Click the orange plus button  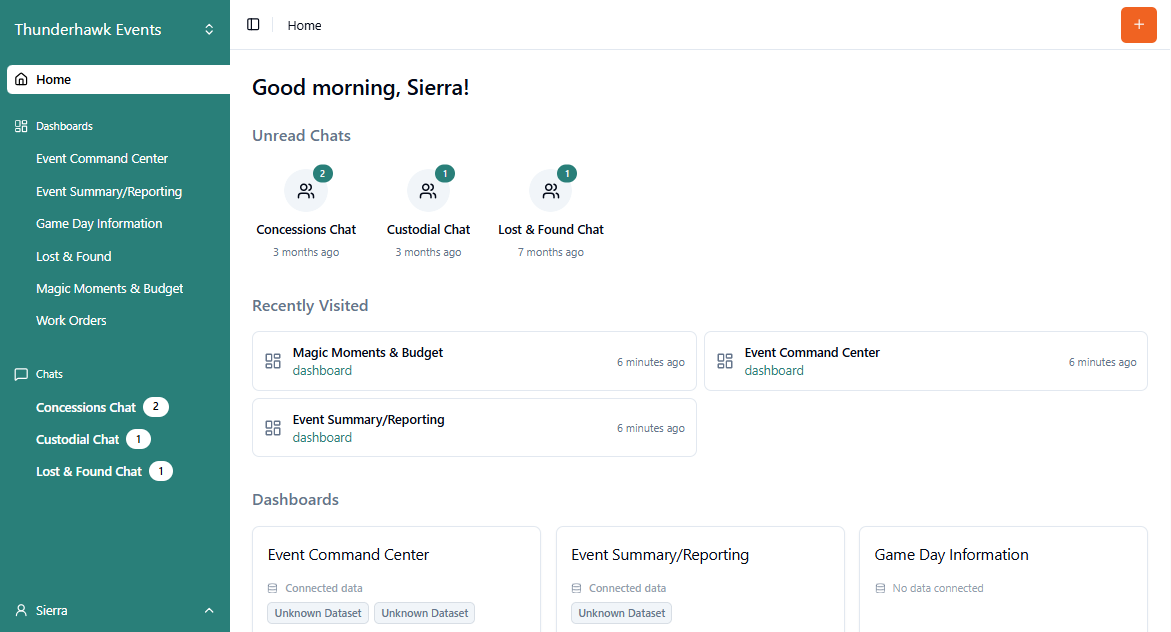(x=1138, y=25)
